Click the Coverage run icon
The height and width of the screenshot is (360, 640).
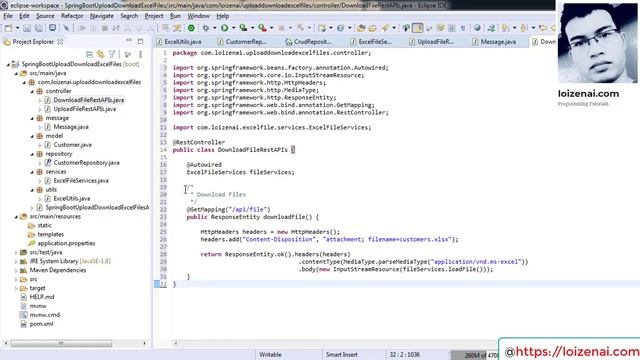[243, 28]
